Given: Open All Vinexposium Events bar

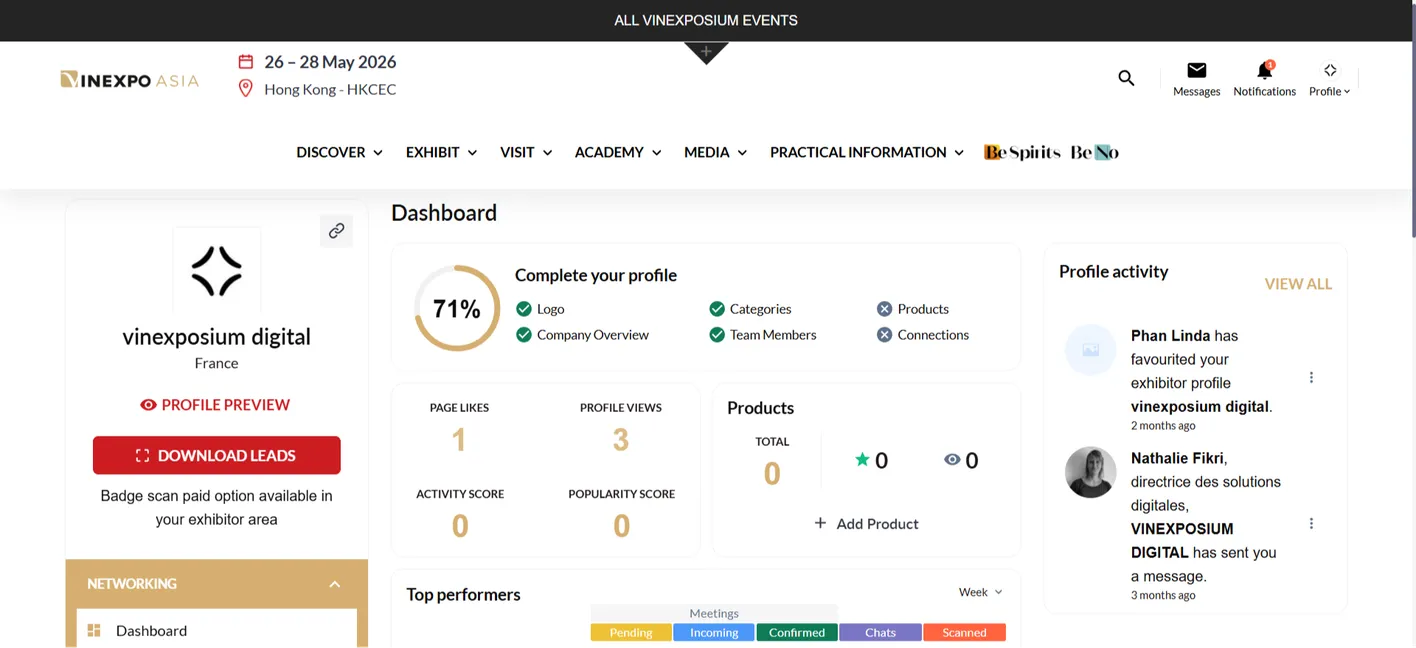Looking at the screenshot, I should pyautogui.click(x=706, y=20).
